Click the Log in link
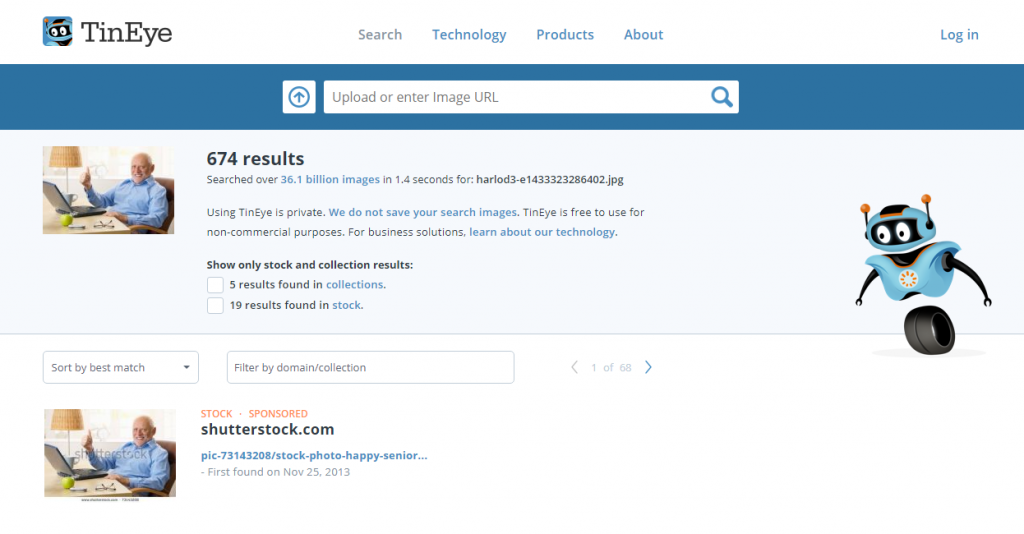This screenshot has width=1024, height=534. point(959,35)
